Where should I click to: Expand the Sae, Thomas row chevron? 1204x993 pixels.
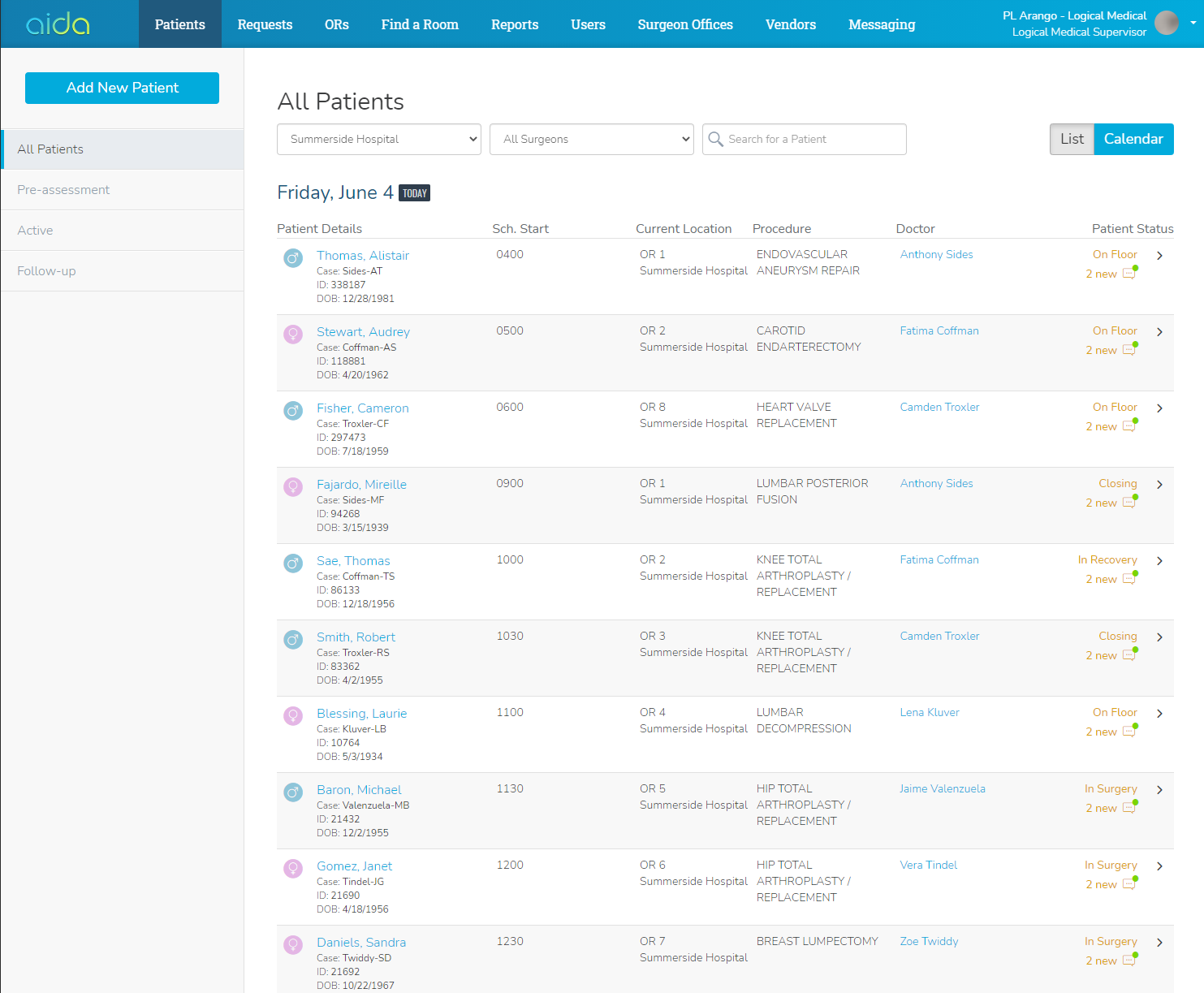click(1159, 561)
